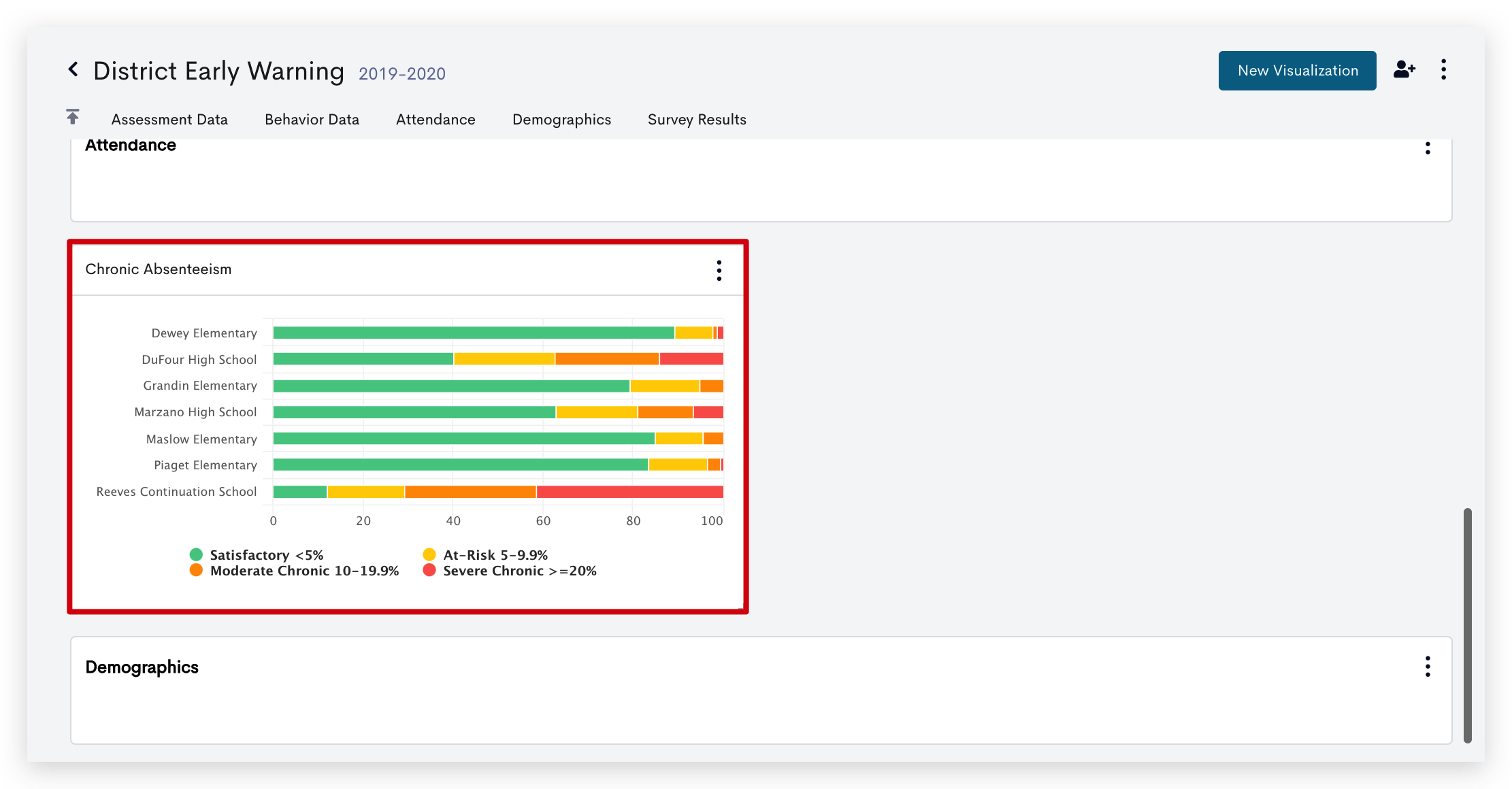Click the Dewey Elementary axis label
Screen dimensions: 1512x789
pyautogui.click(x=204, y=333)
